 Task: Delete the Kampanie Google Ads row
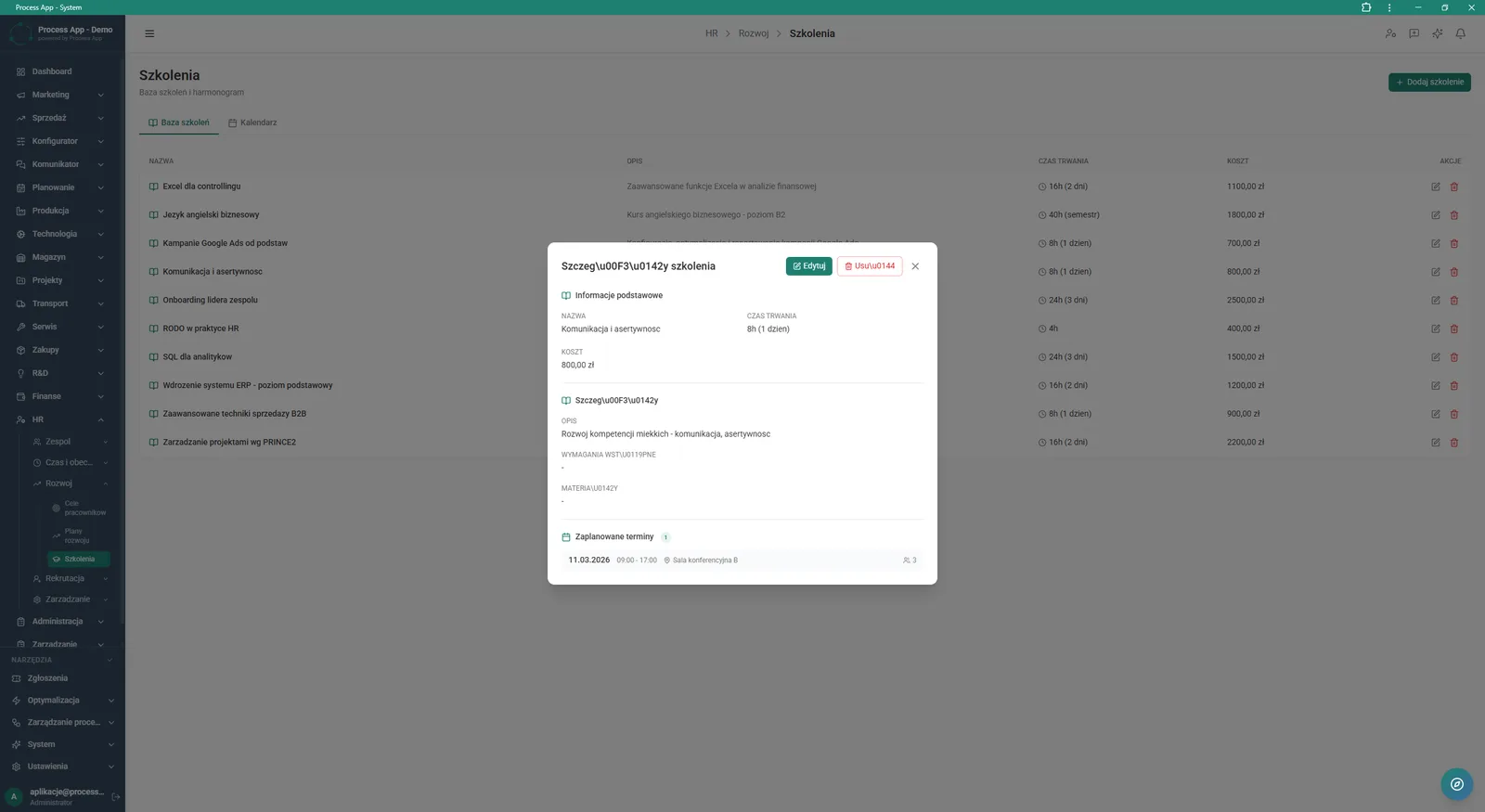pyautogui.click(x=1454, y=243)
